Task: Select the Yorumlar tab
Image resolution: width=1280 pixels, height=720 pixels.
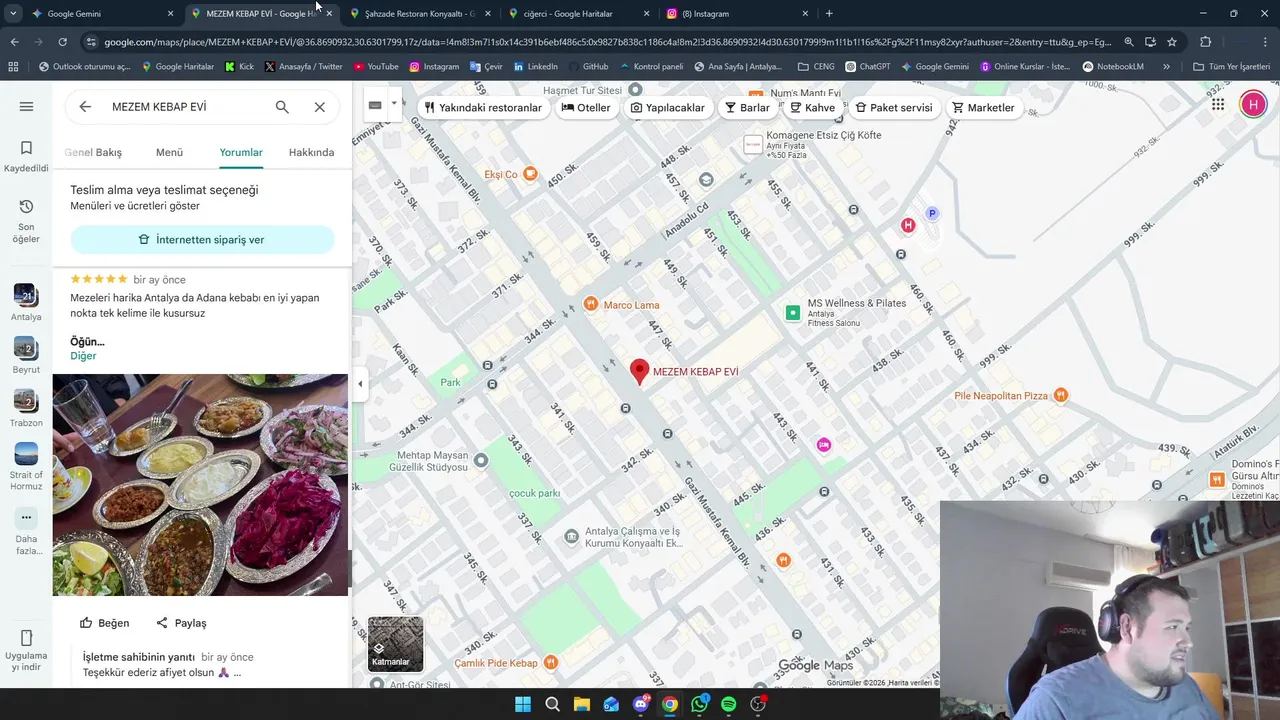Action: point(241,152)
